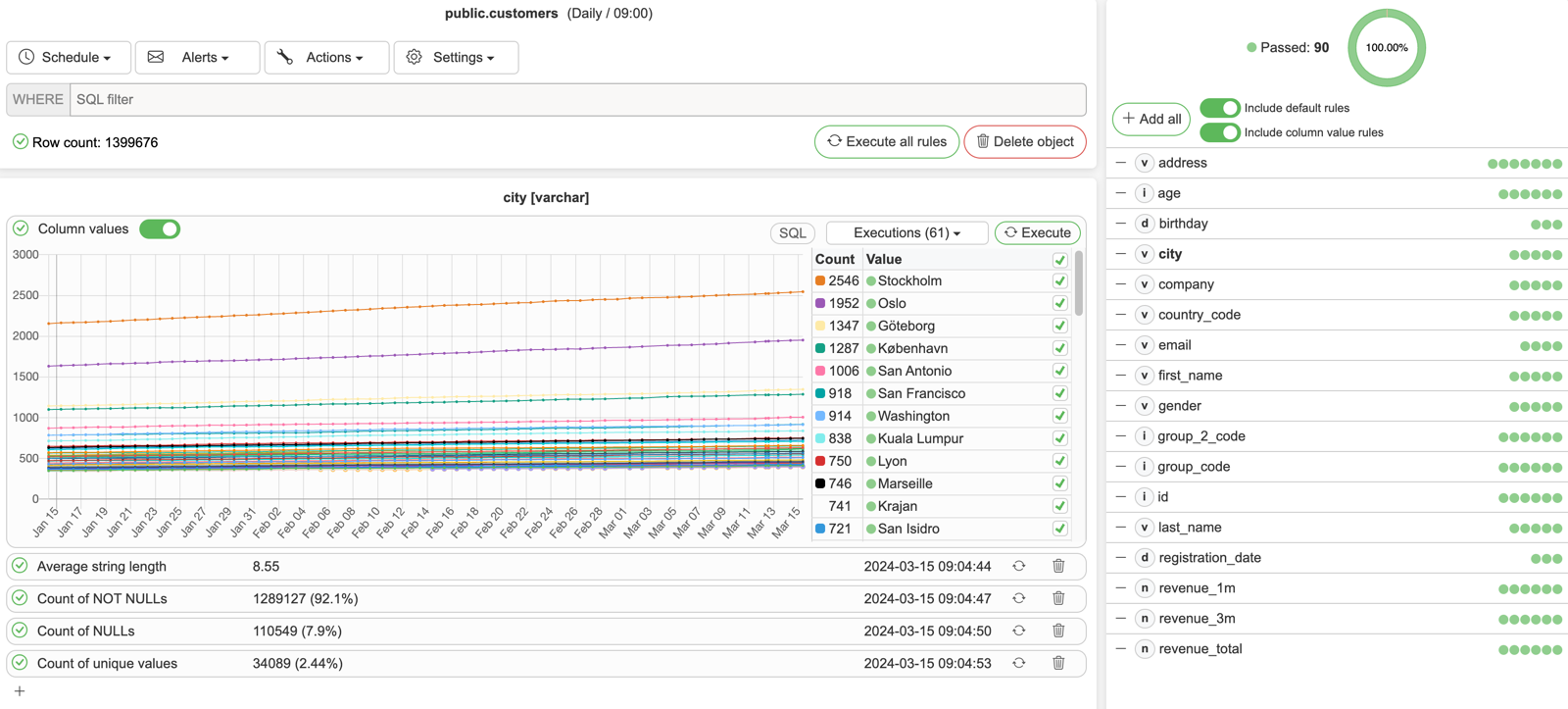Expand the Schedule dropdown
The width and height of the screenshot is (1568, 709).
click(x=67, y=57)
